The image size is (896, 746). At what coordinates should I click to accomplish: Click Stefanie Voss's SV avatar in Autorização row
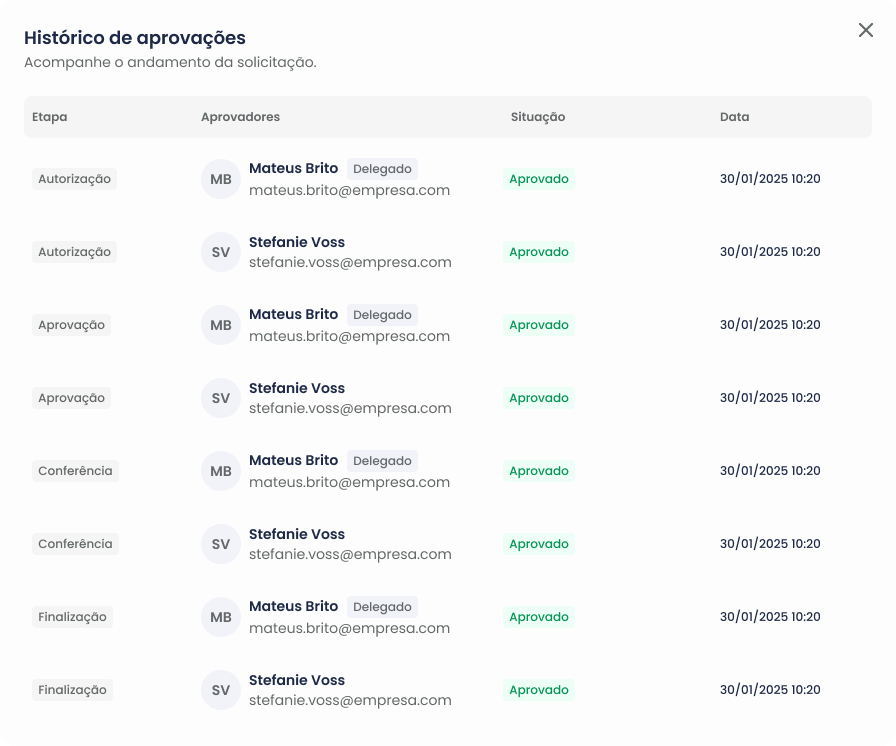point(221,252)
